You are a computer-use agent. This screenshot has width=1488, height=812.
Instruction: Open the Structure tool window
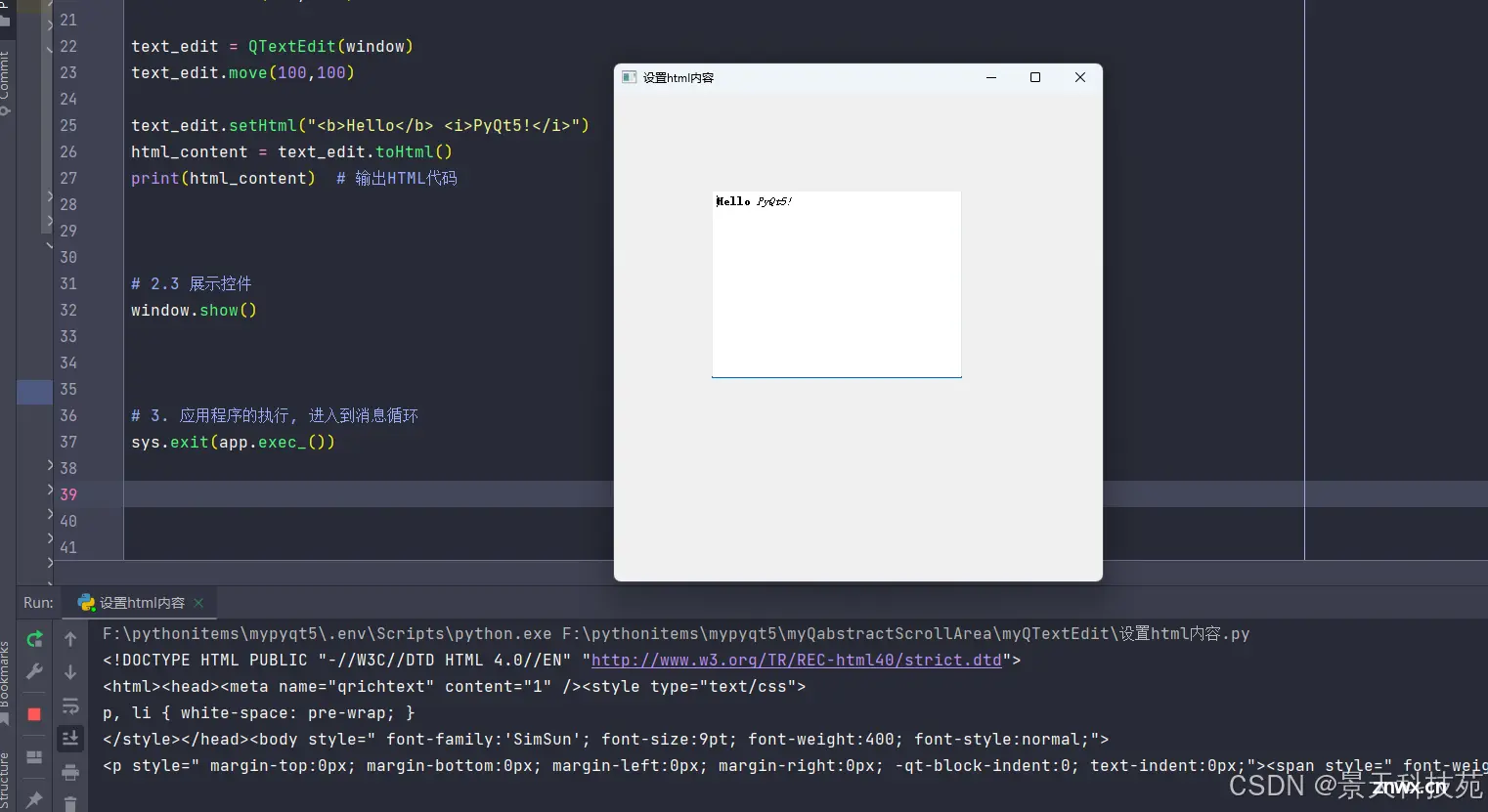(x=6, y=782)
